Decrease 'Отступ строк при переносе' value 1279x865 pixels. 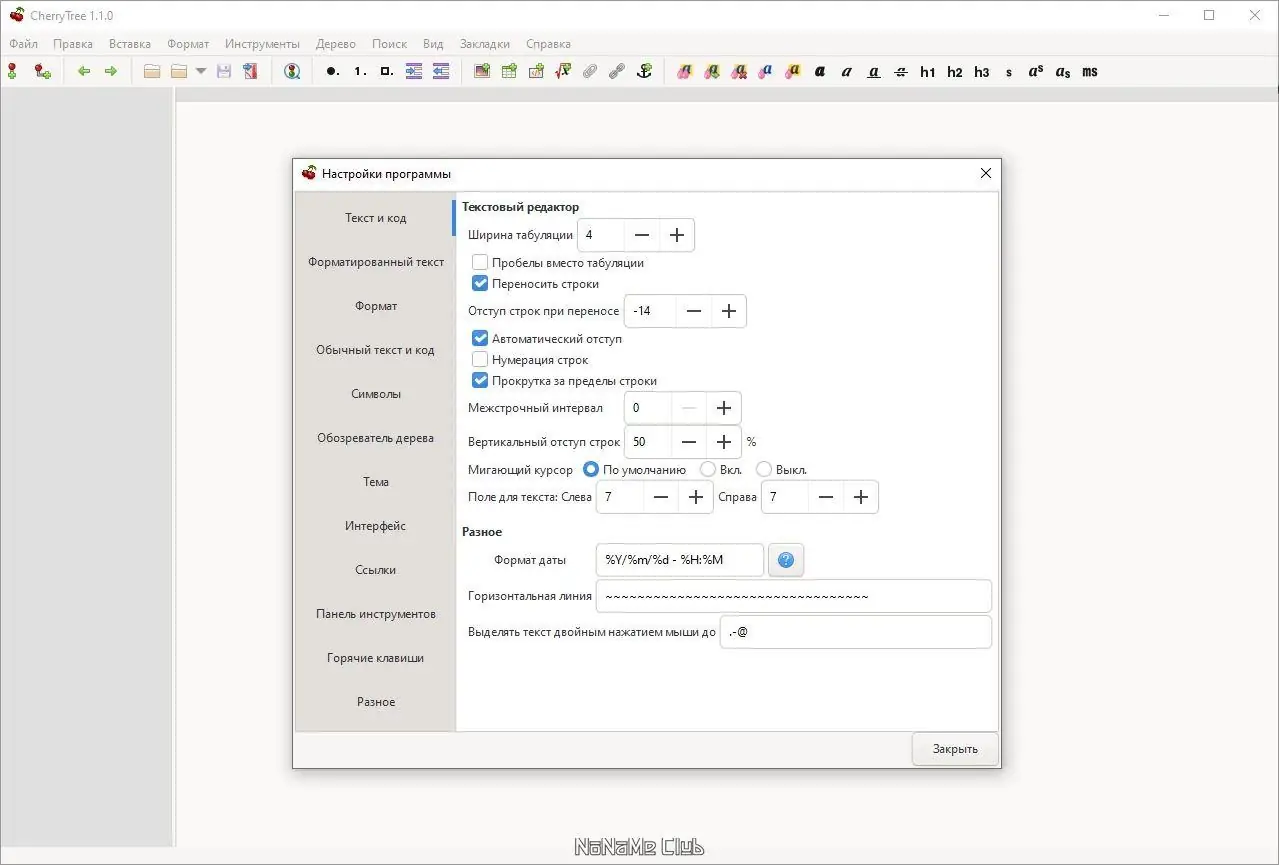coord(694,311)
